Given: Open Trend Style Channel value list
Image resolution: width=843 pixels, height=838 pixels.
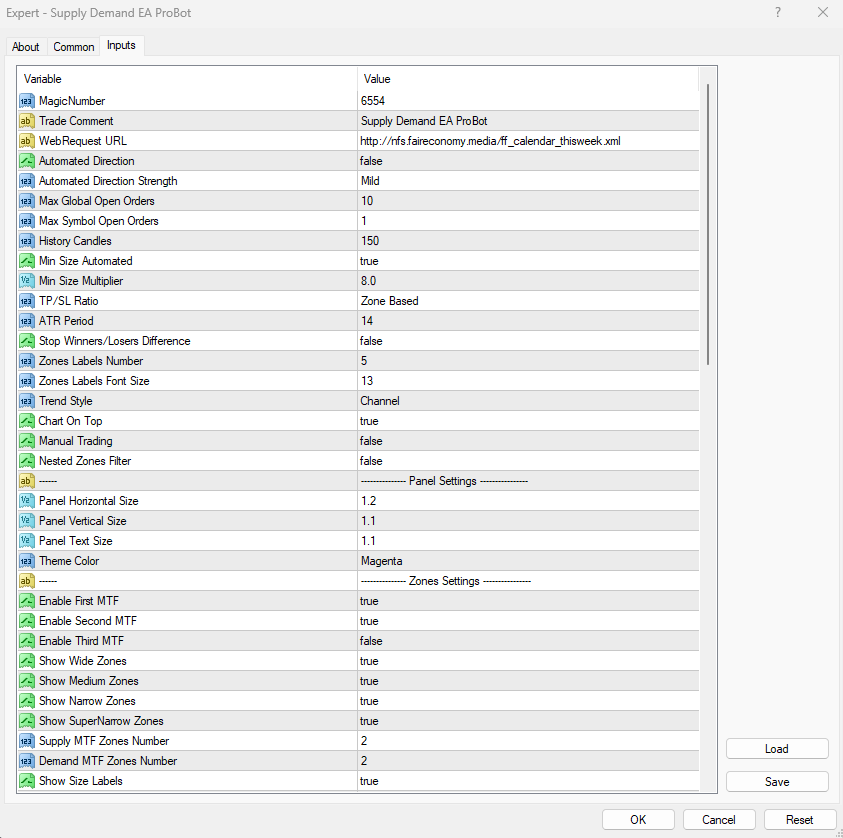Looking at the screenshot, I should click(x=528, y=401).
